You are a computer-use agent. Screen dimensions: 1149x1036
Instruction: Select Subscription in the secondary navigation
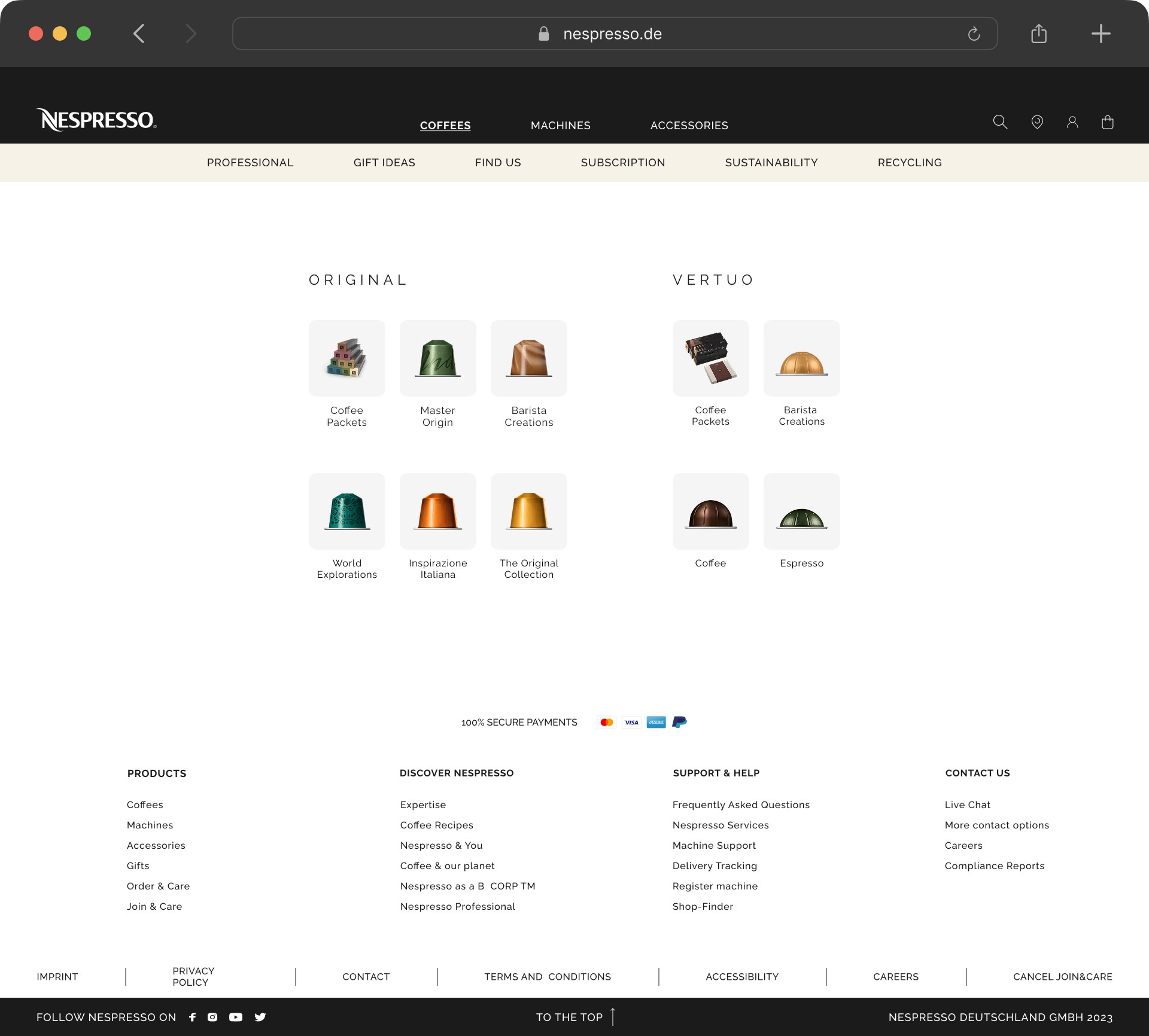tap(622, 163)
